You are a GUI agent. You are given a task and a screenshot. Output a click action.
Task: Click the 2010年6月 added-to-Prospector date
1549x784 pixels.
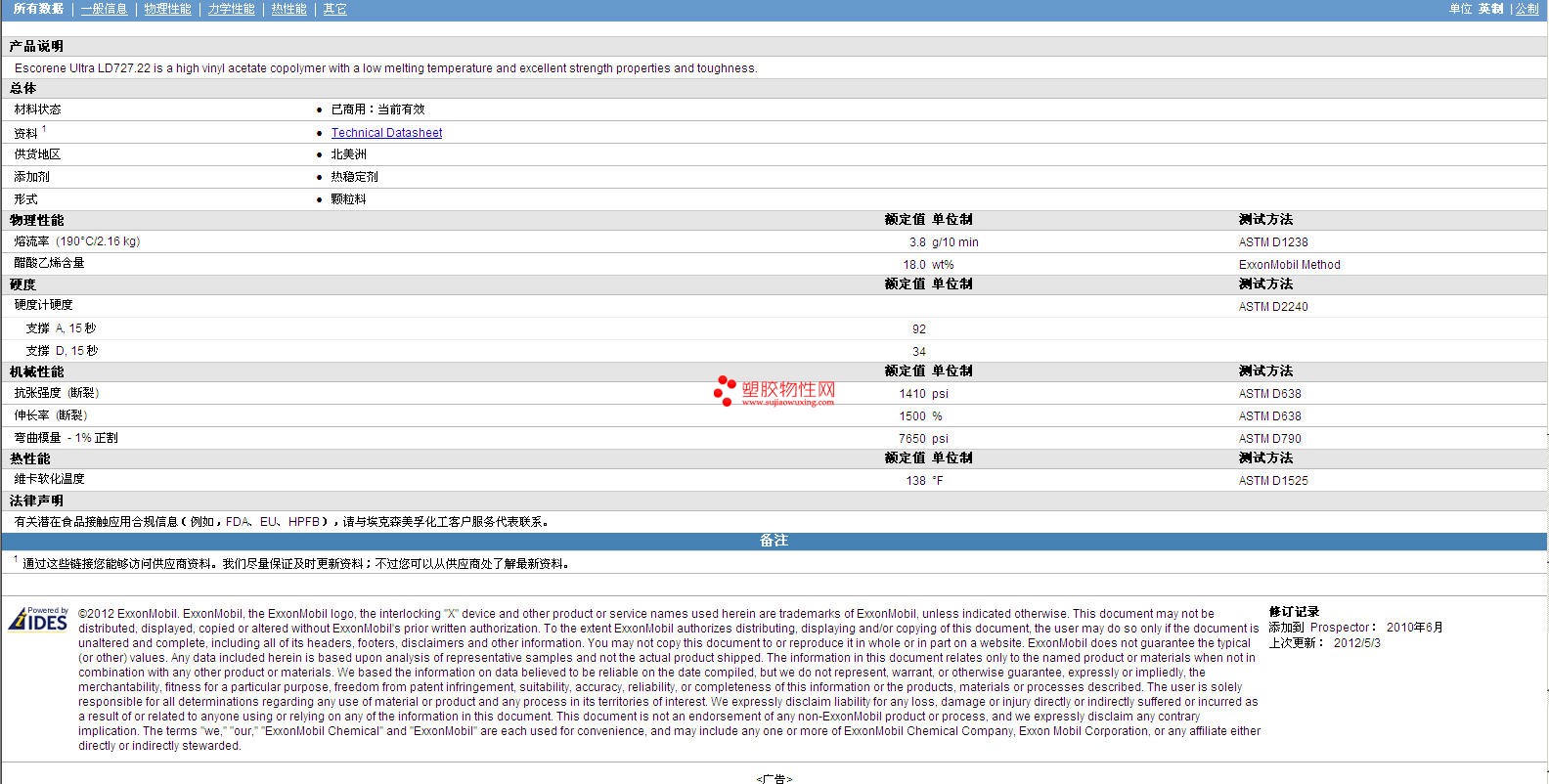pos(1414,628)
